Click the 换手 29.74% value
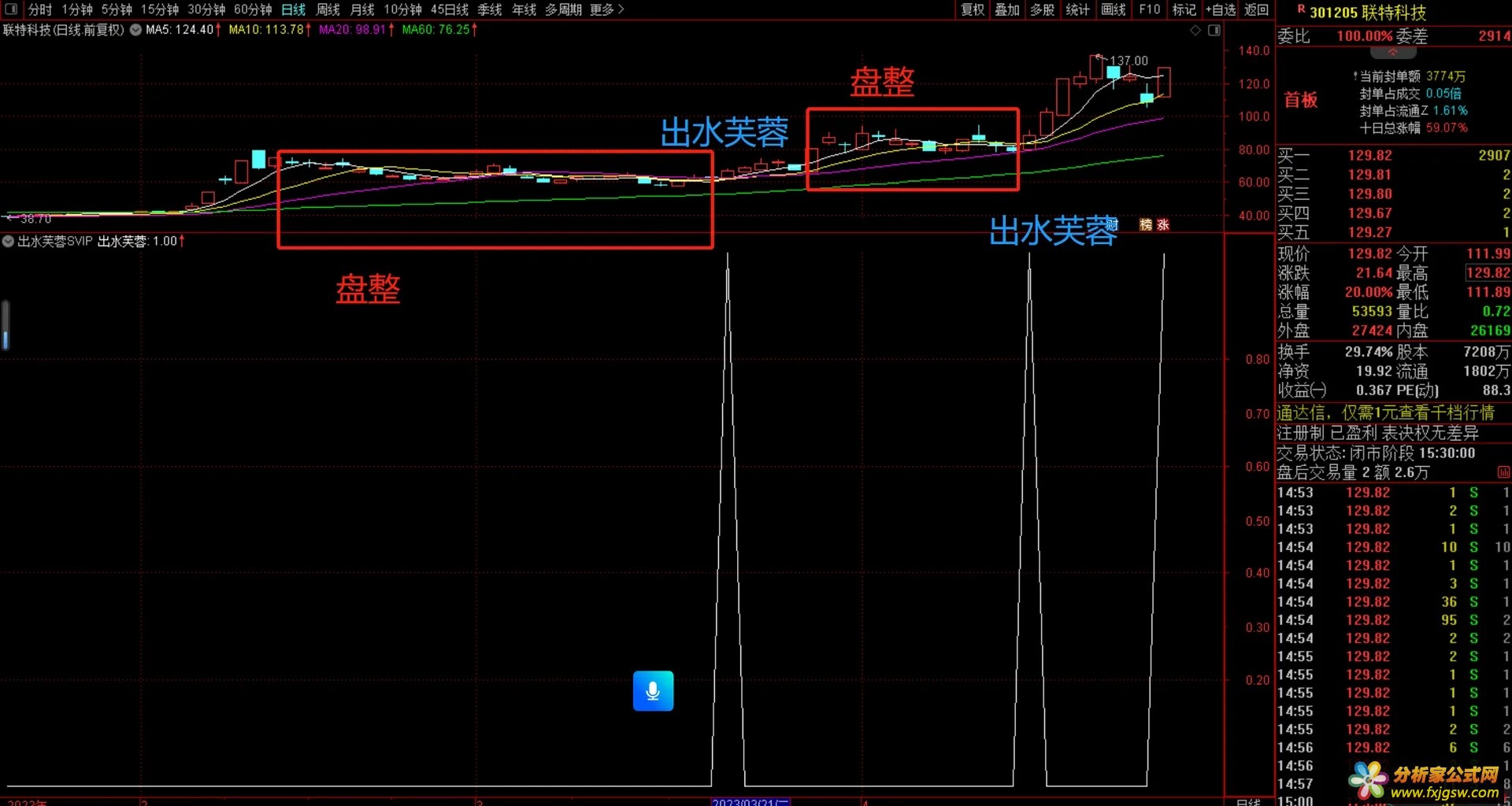1512x806 pixels. (1369, 352)
